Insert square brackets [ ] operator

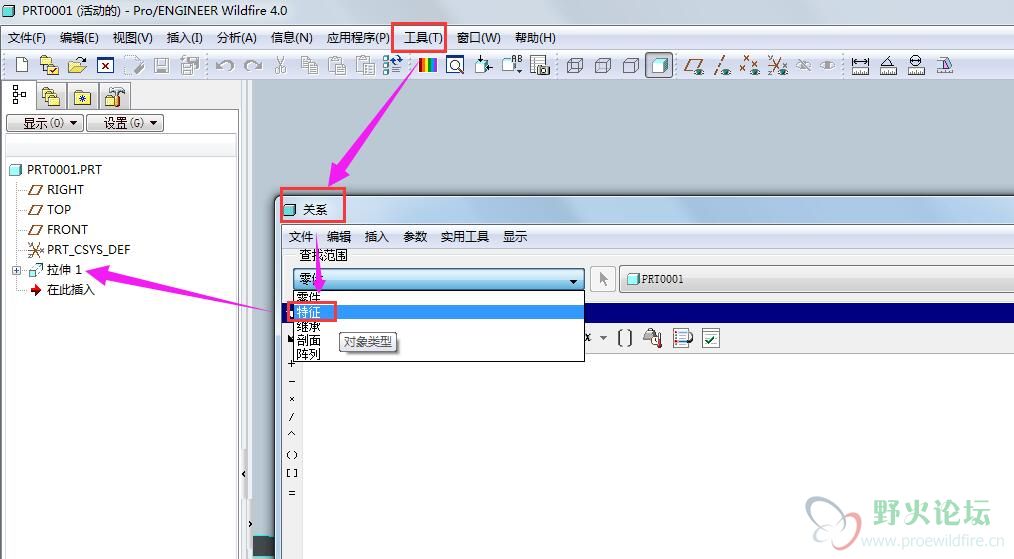(292, 473)
